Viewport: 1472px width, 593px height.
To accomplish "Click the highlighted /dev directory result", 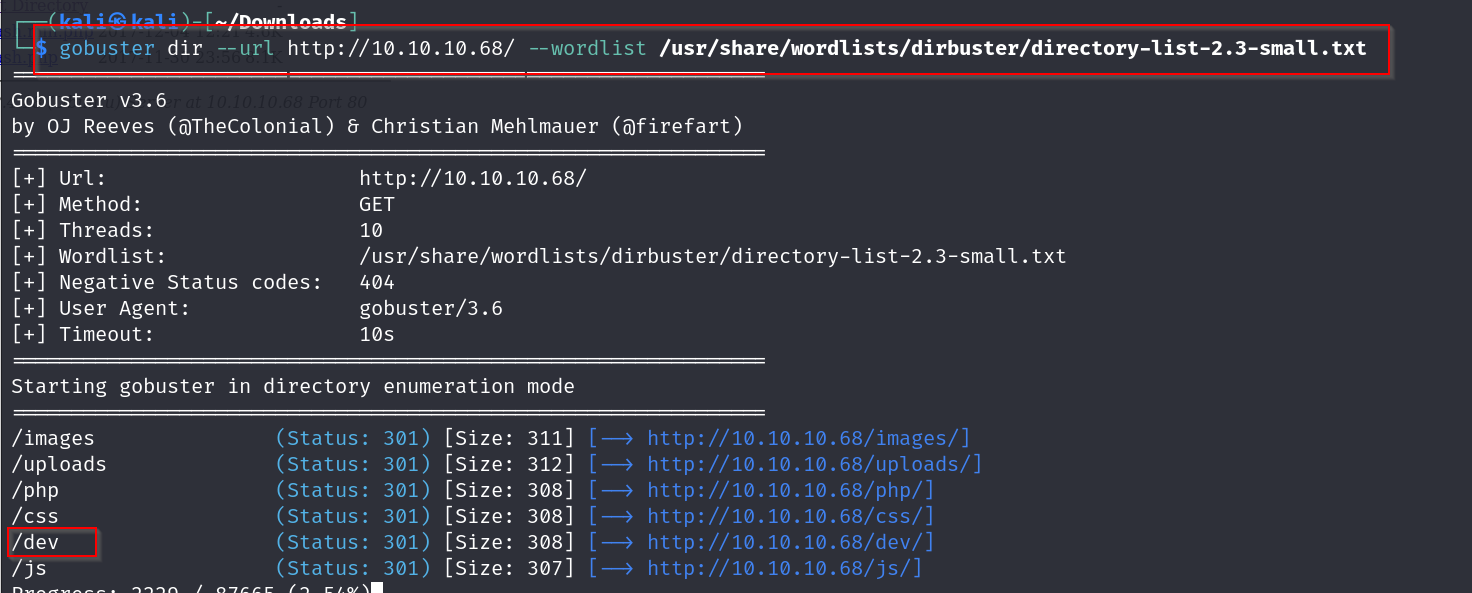I will click(36, 542).
